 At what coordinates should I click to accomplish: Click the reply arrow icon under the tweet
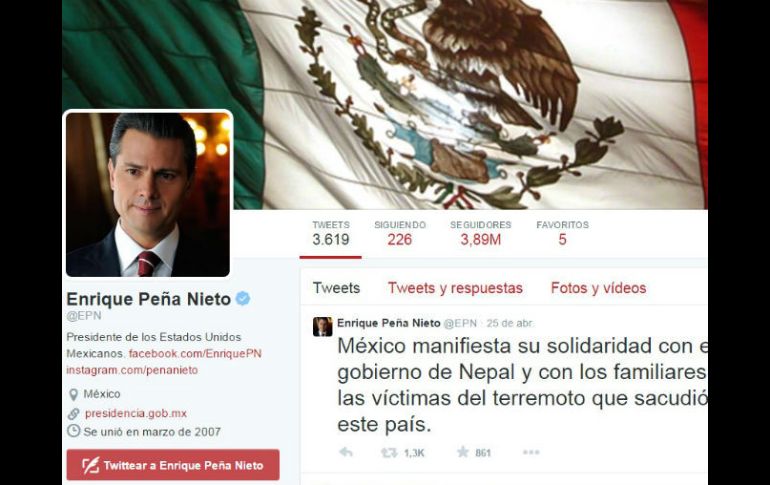click(x=346, y=452)
